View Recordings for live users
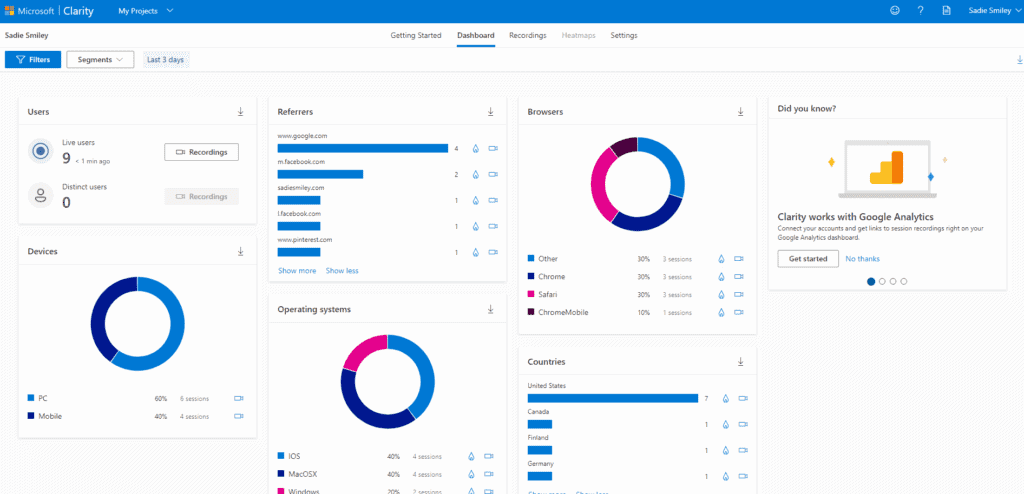The image size is (1024, 494). (201, 152)
